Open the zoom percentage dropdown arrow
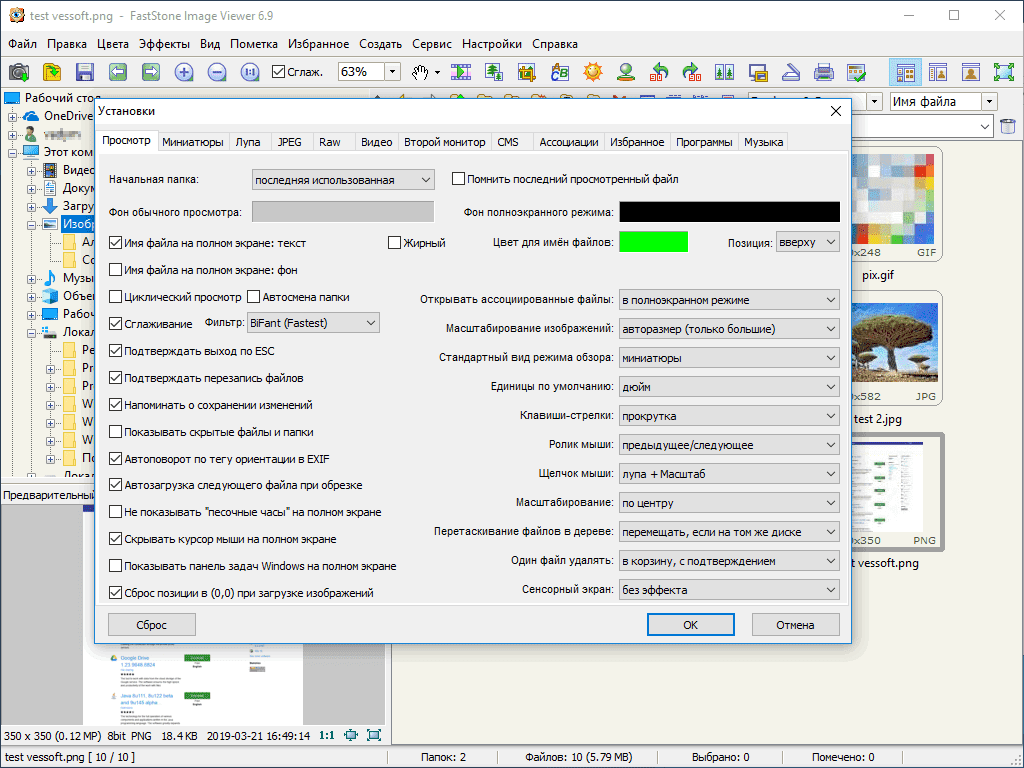This screenshot has width=1024, height=768. pyautogui.click(x=392, y=72)
